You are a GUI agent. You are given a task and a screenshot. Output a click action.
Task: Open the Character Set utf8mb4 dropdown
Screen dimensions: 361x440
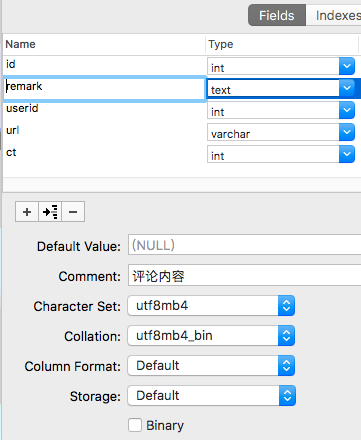click(211, 306)
